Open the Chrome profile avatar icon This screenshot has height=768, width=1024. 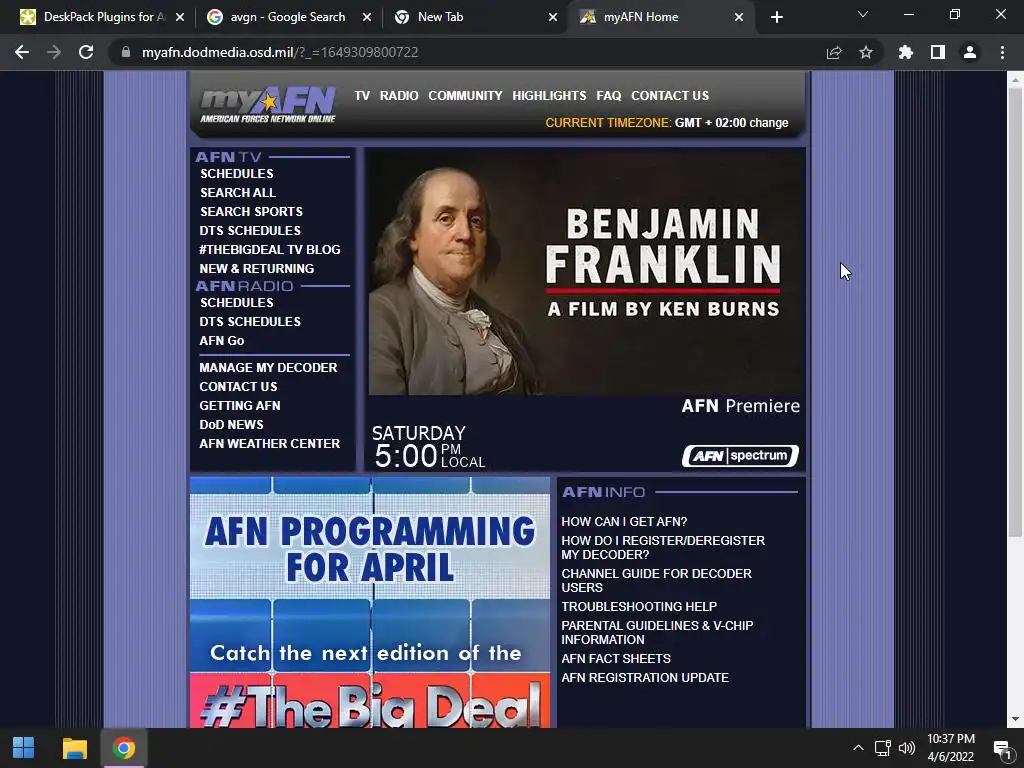click(x=970, y=52)
